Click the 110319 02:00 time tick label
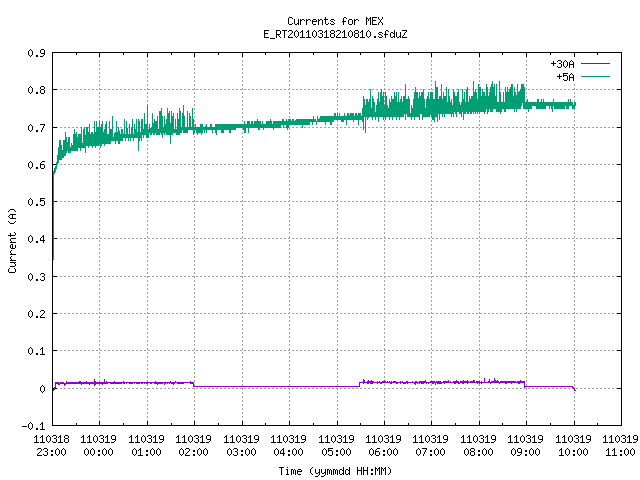Screen dimensions: 640x480 pos(193,446)
